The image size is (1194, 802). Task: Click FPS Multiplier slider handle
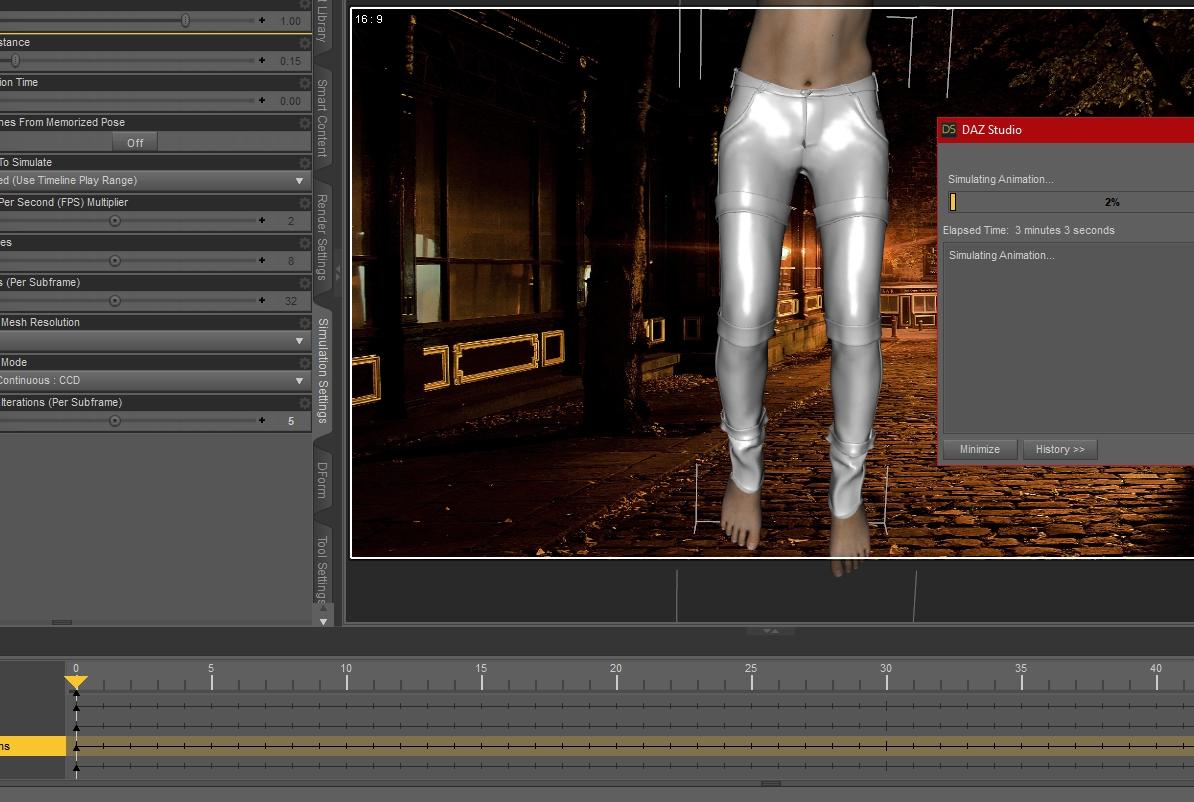pyautogui.click(x=115, y=221)
